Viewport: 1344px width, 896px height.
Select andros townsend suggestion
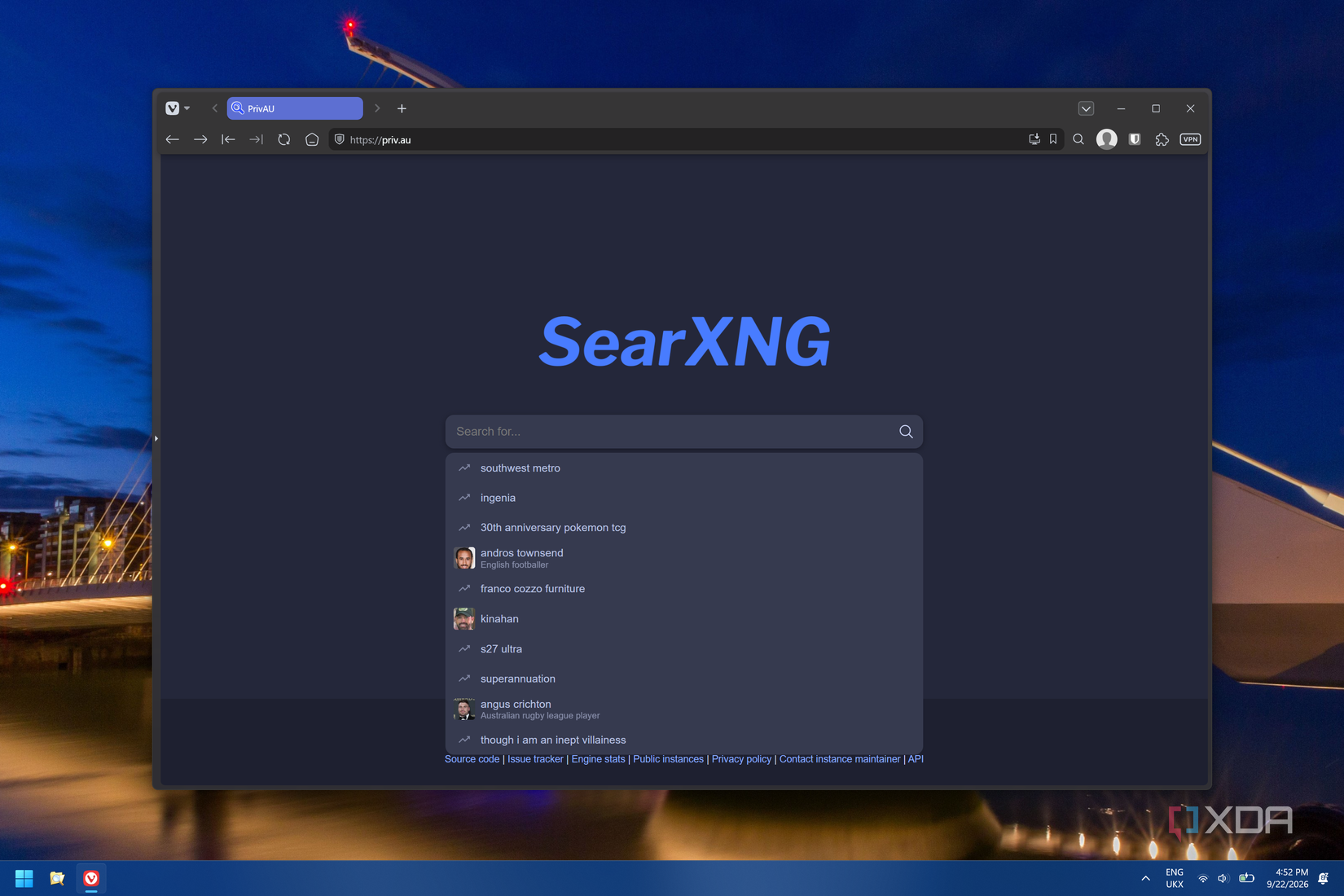point(684,558)
